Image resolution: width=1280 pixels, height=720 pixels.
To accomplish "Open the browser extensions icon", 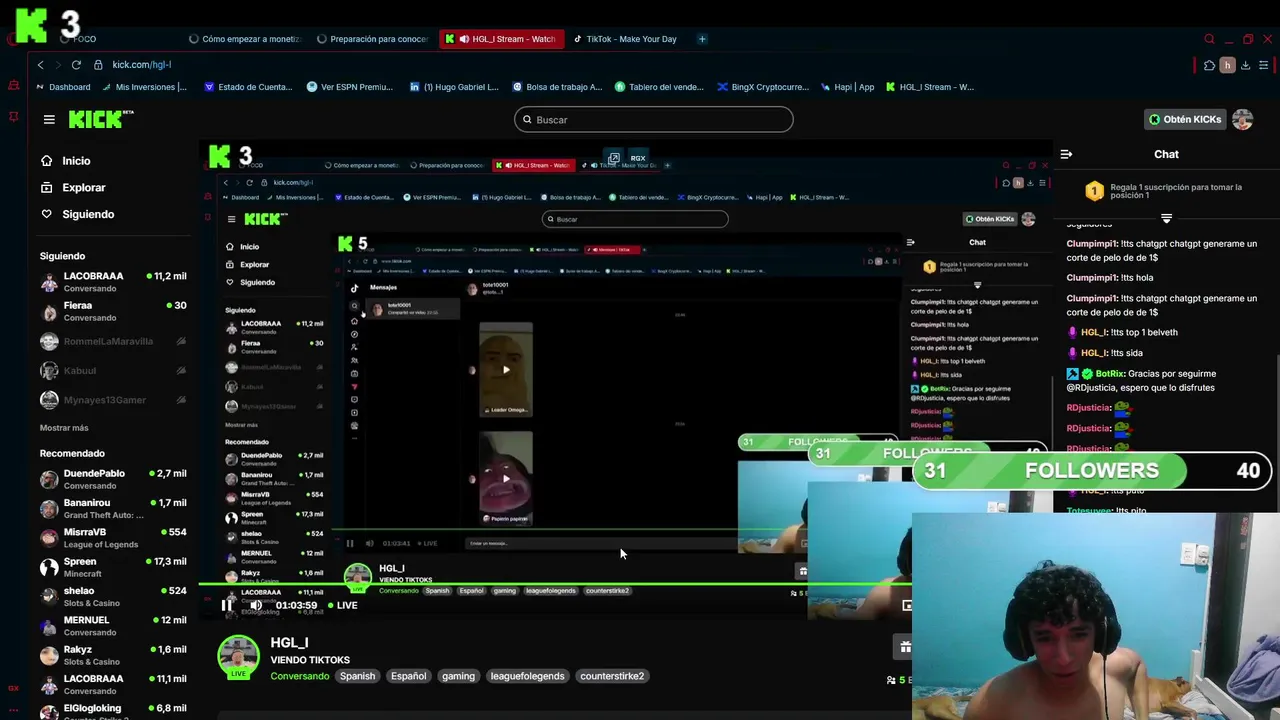I will [1209, 65].
